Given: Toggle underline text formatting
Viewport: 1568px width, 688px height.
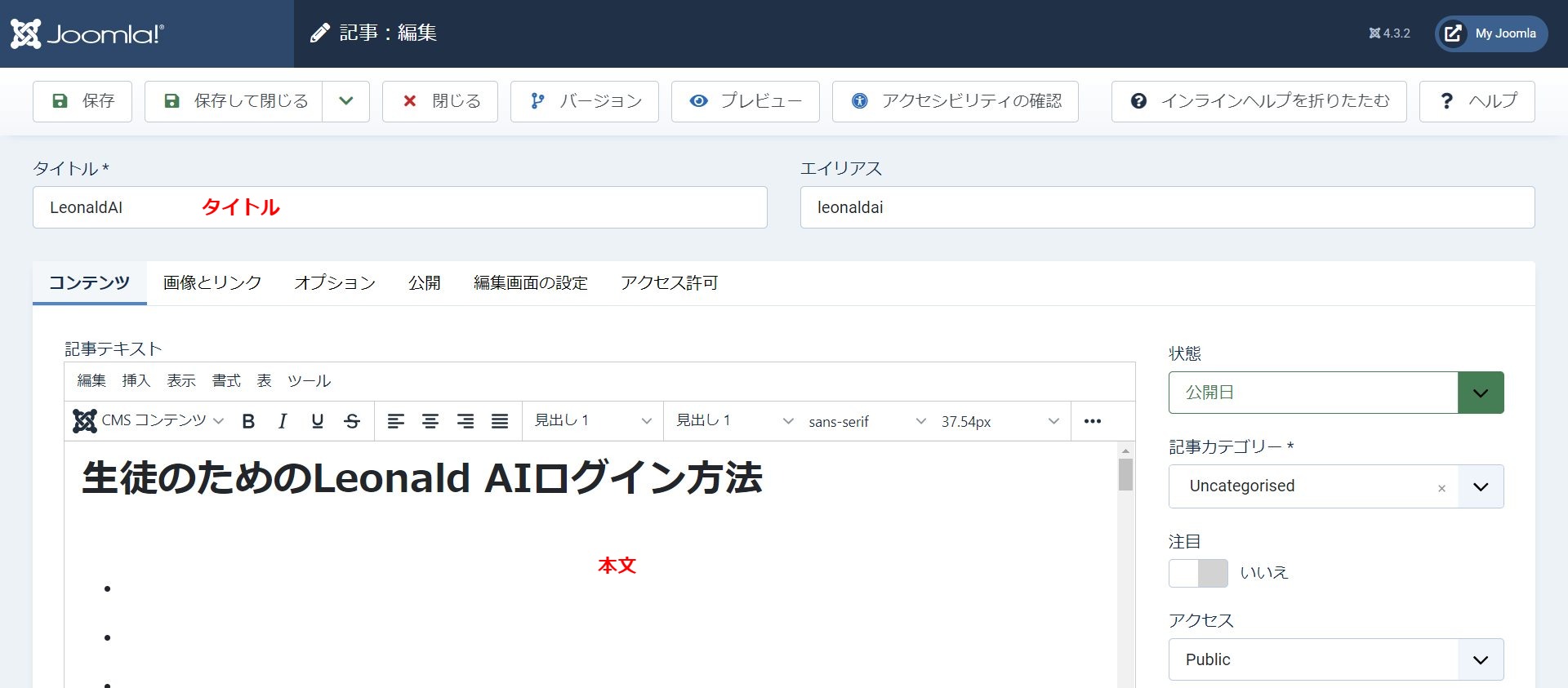Looking at the screenshot, I should click(317, 421).
